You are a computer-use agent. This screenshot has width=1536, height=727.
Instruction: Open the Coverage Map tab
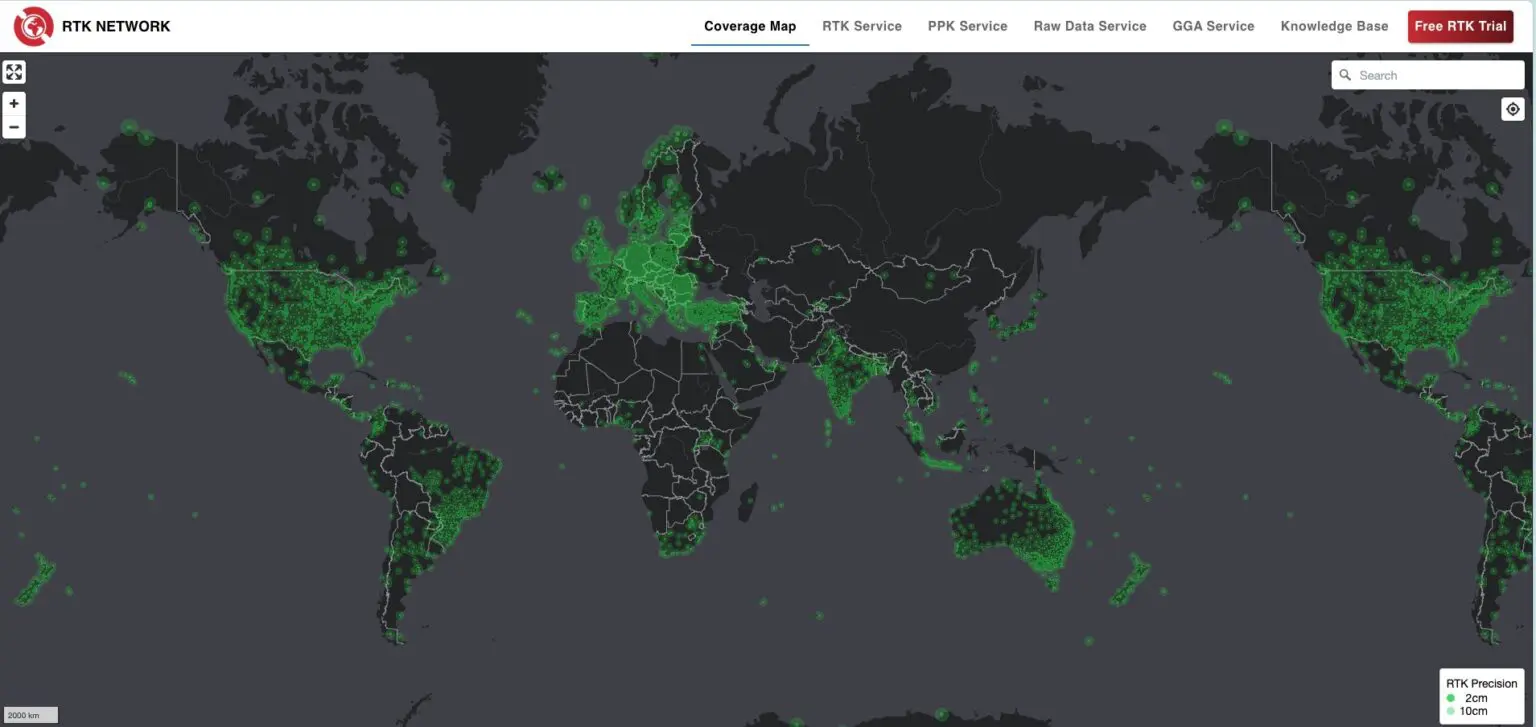[750, 26]
